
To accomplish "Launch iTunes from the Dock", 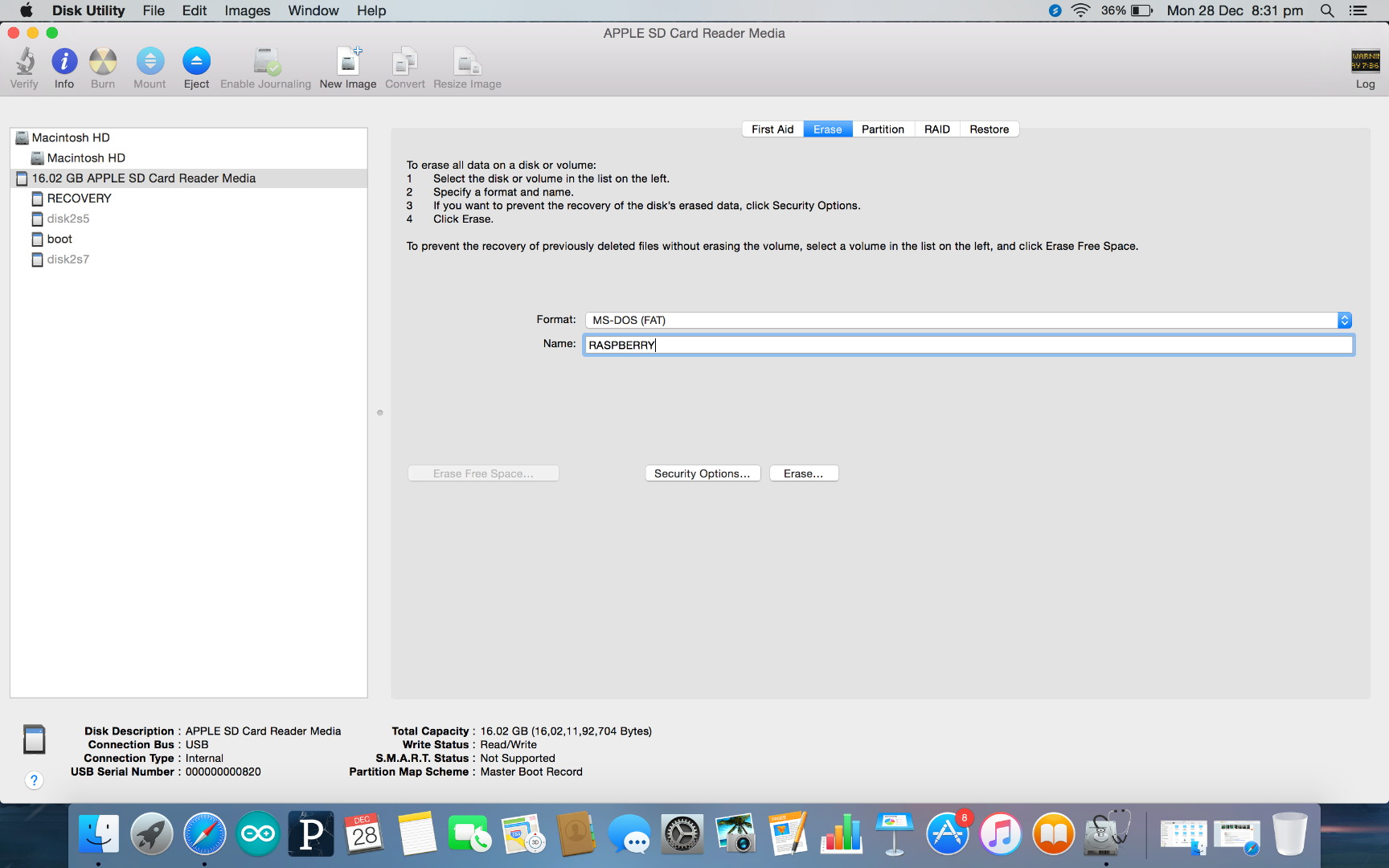I will coord(1001,833).
